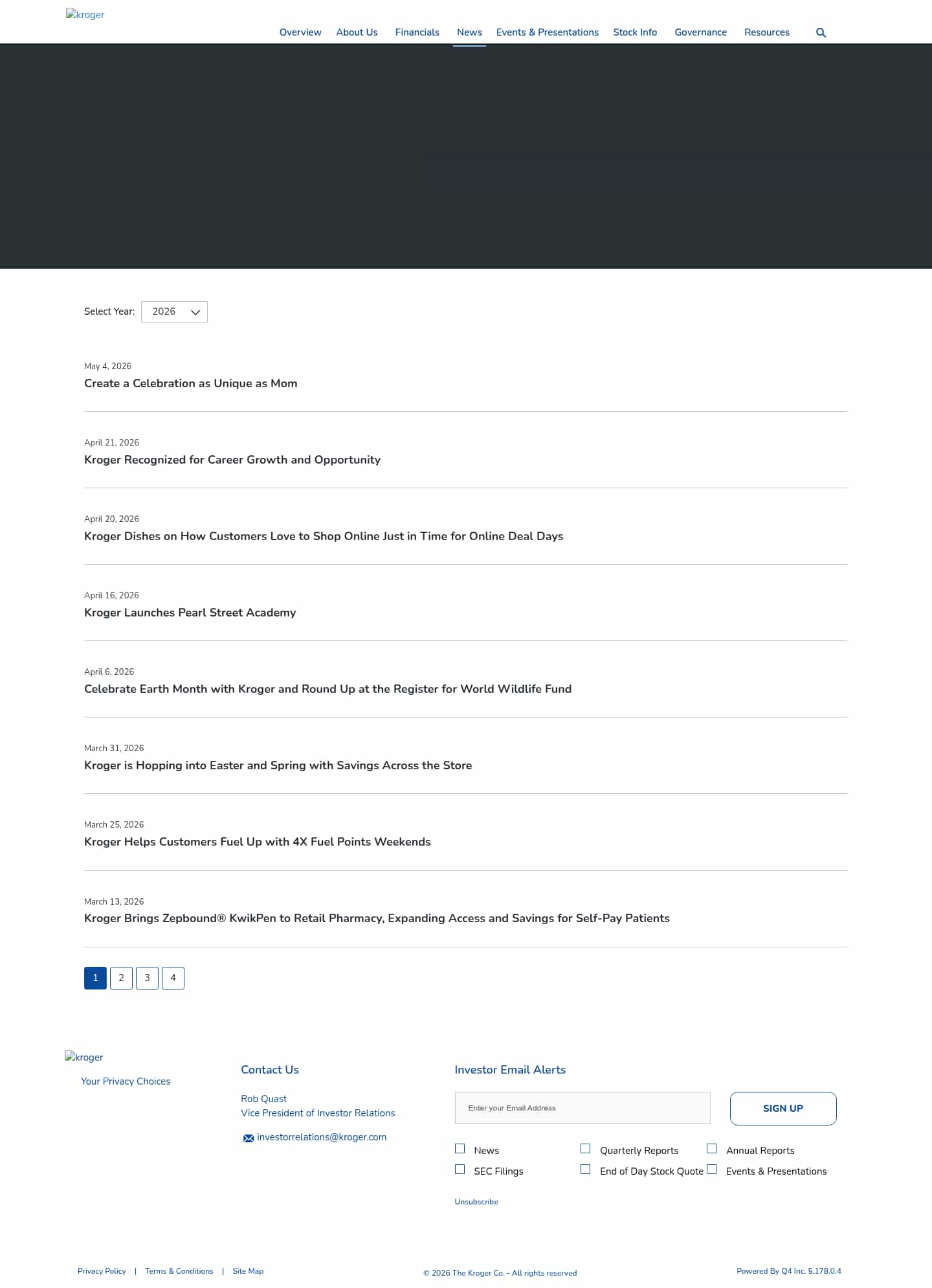932x1288 pixels.
Task: Click the 'Investor Email Alerts' heading
Action: tap(510, 1070)
